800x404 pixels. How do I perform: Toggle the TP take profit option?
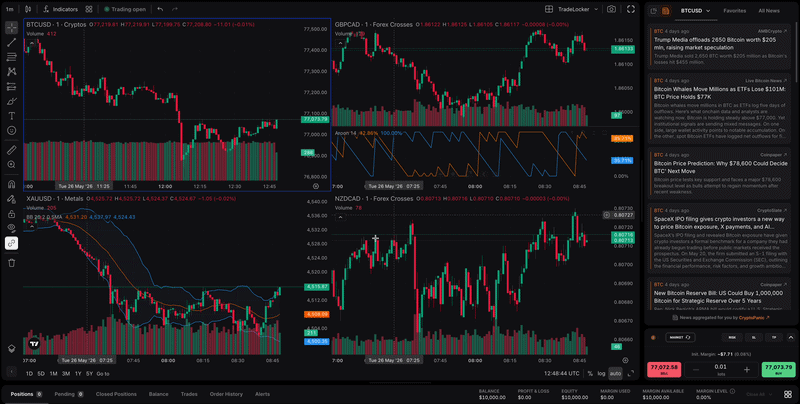click(x=774, y=337)
